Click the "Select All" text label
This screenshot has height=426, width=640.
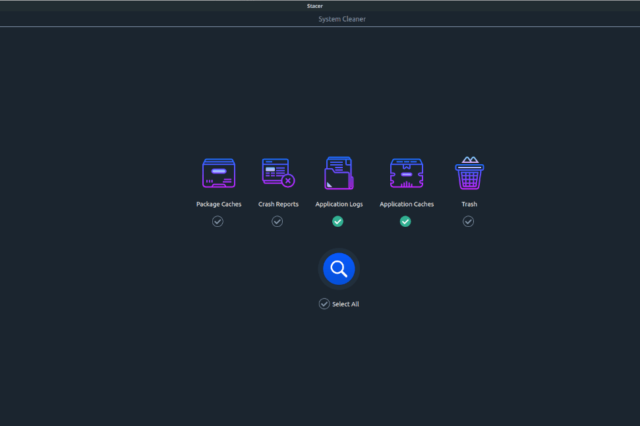[x=345, y=304]
